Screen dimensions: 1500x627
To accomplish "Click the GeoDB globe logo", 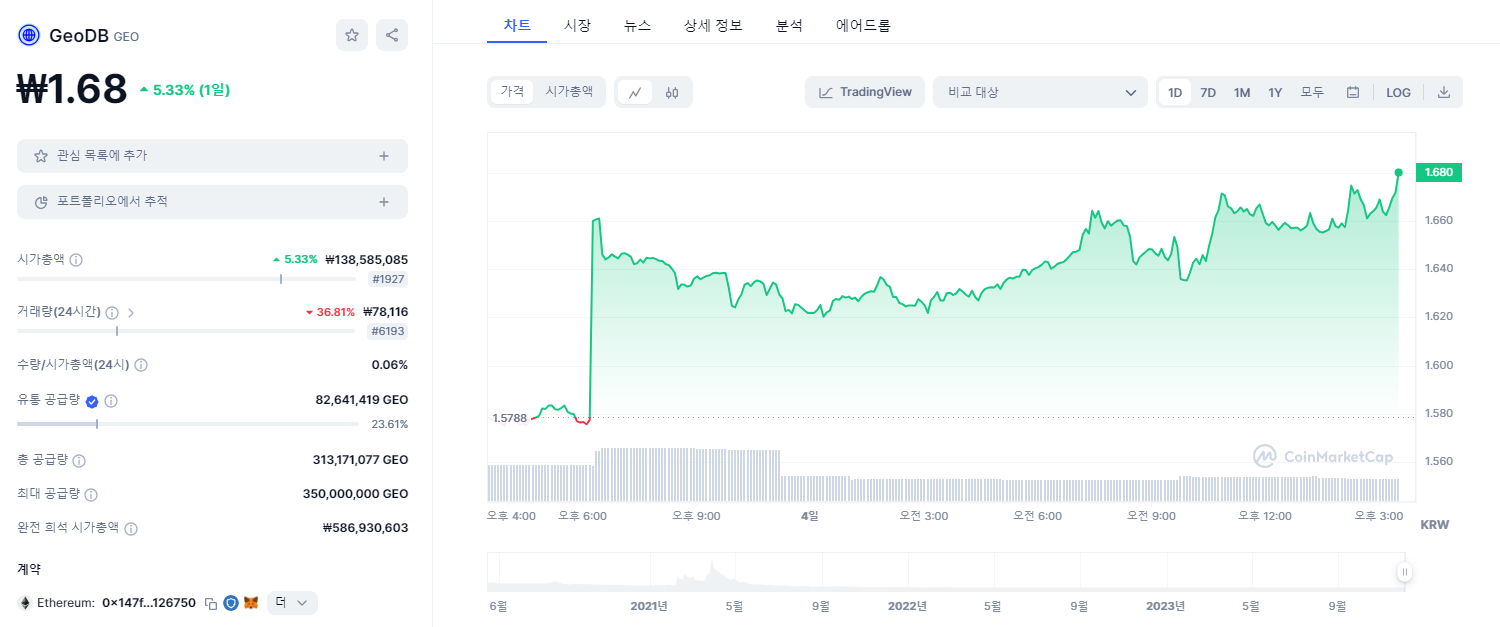I will [29, 35].
